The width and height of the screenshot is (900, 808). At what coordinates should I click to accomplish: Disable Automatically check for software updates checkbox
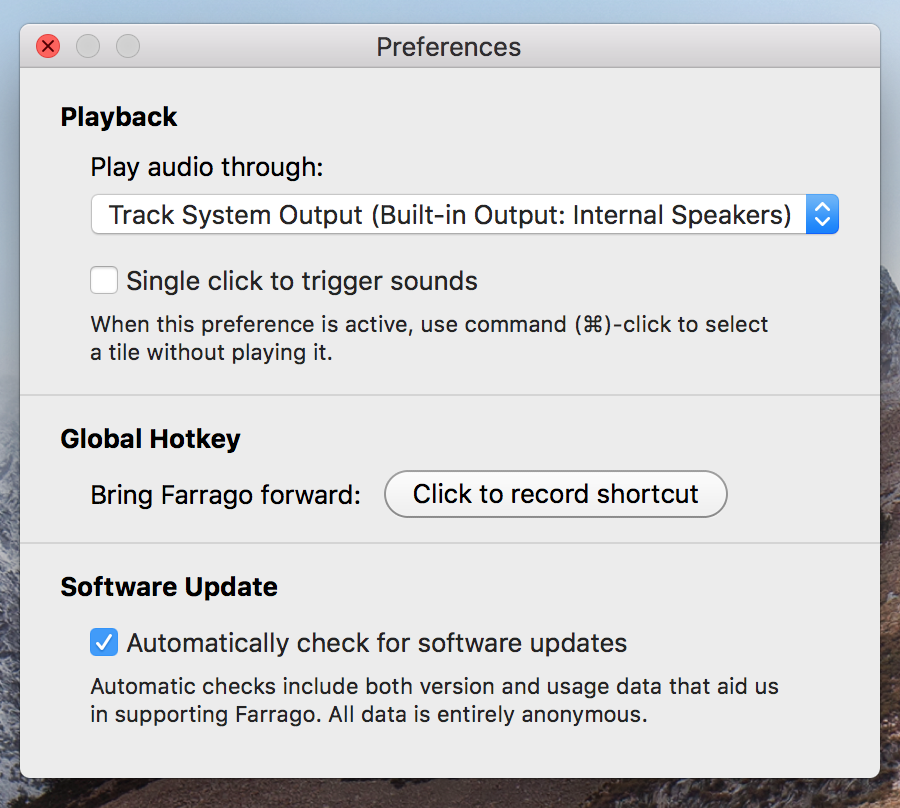(x=104, y=642)
